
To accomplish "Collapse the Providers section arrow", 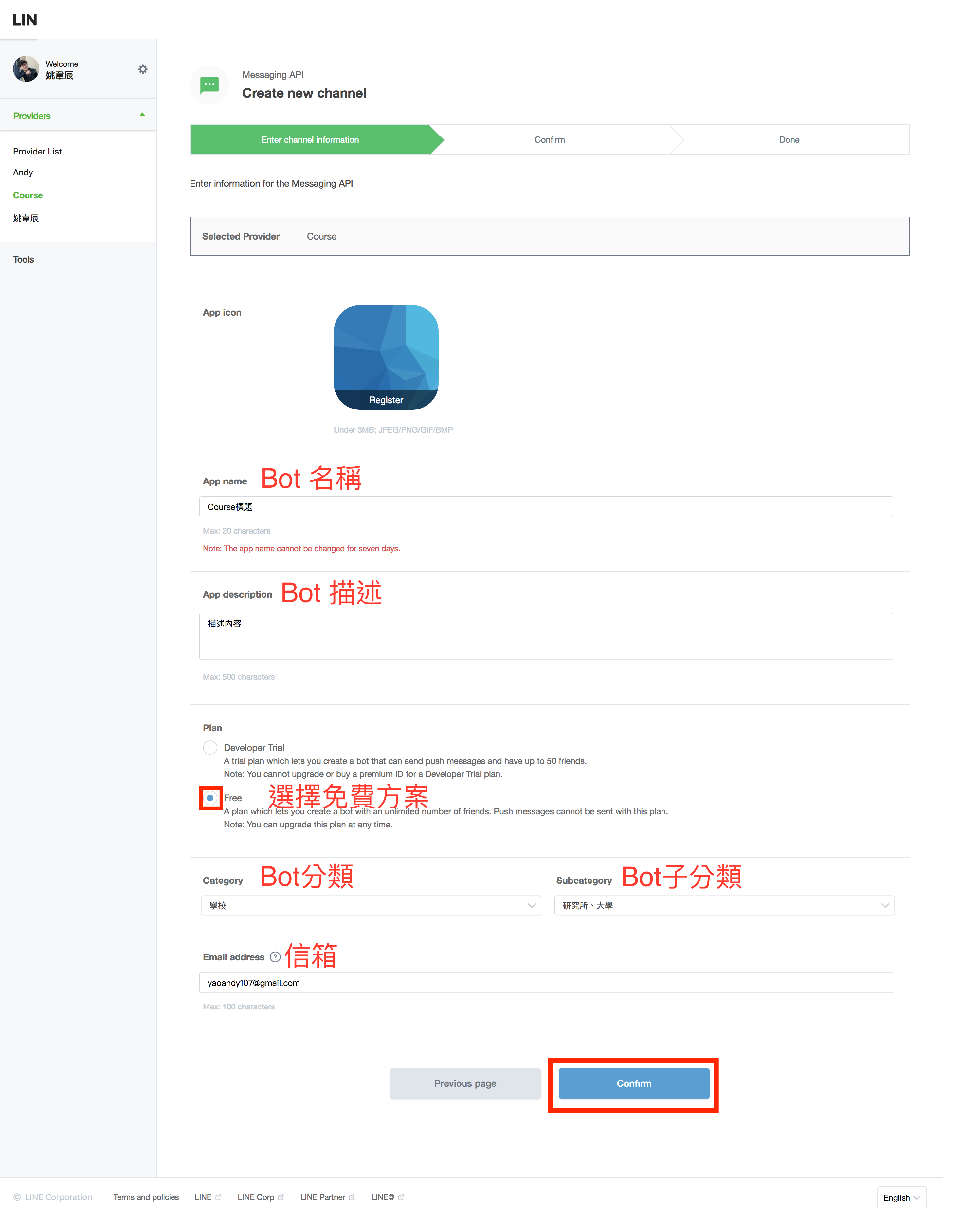I will (x=142, y=115).
